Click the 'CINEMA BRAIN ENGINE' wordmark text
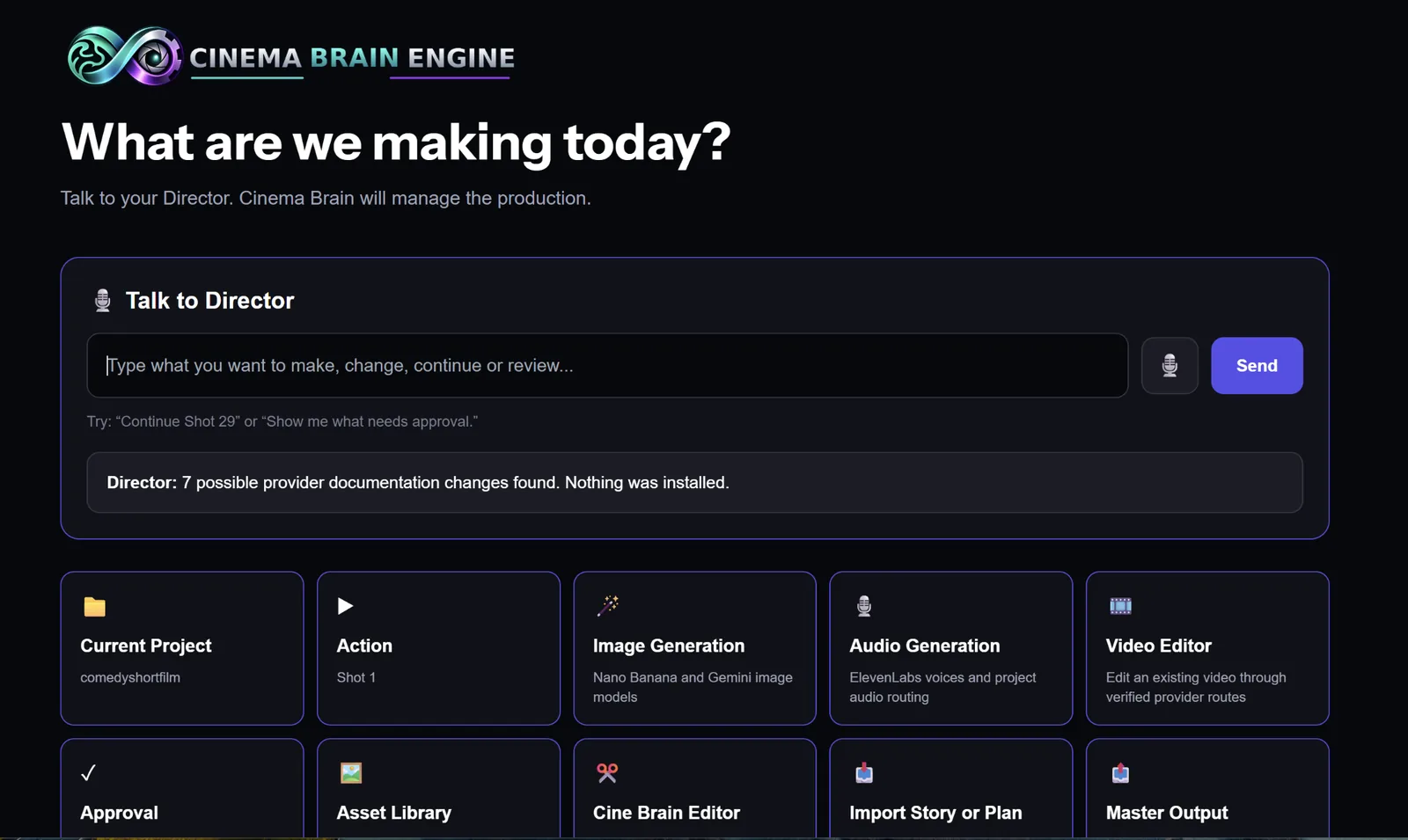Screen dimensions: 1408x840 (352, 58)
